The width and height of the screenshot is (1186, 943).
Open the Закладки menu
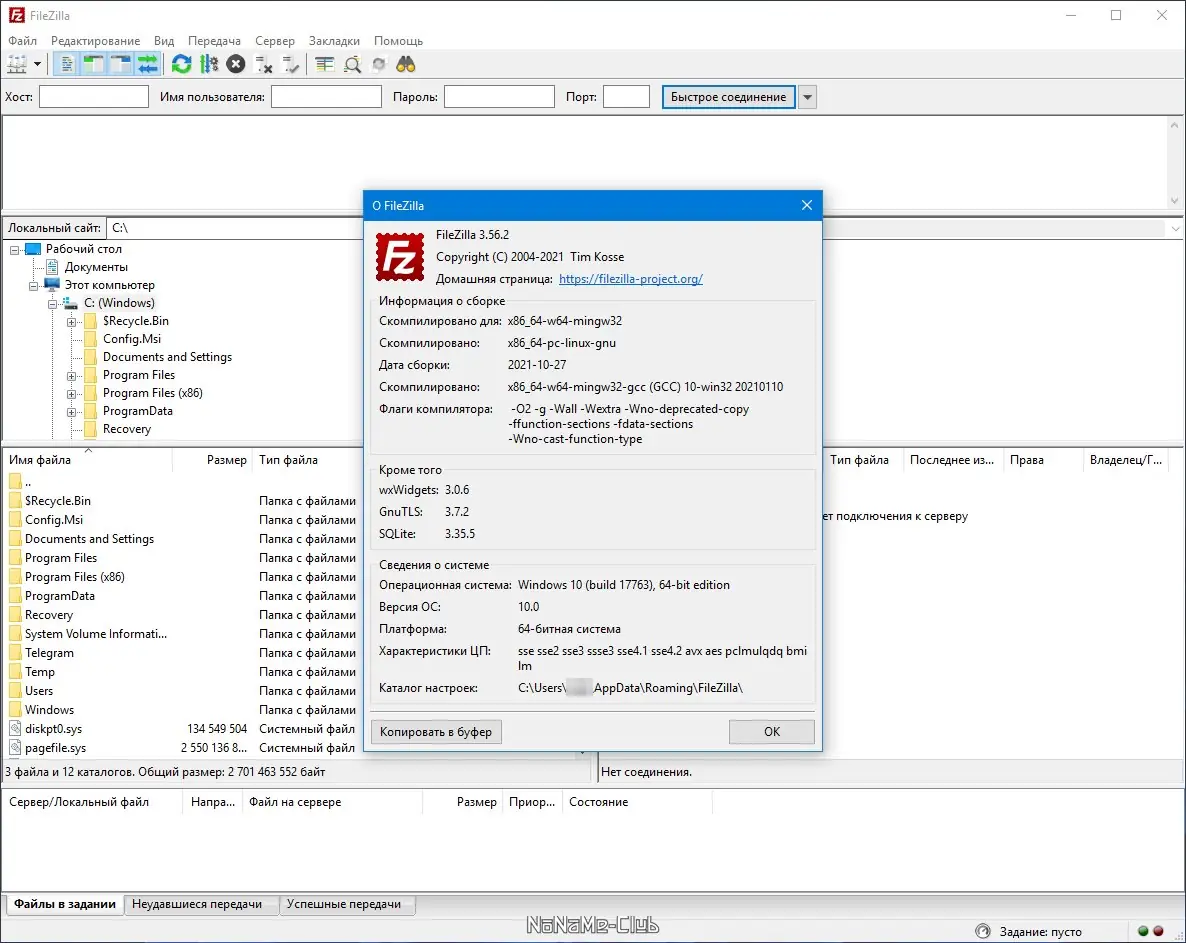point(334,41)
